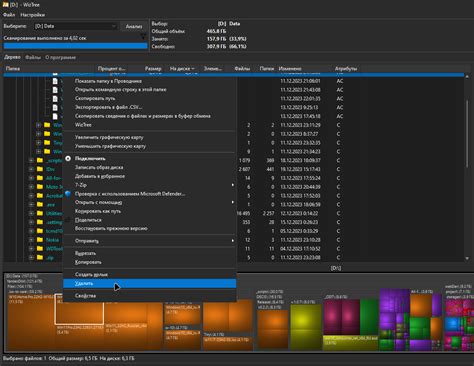Expand the 7-Zip submenu
The height and width of the screenshot is (366, 474).
(x=149, y=185)
